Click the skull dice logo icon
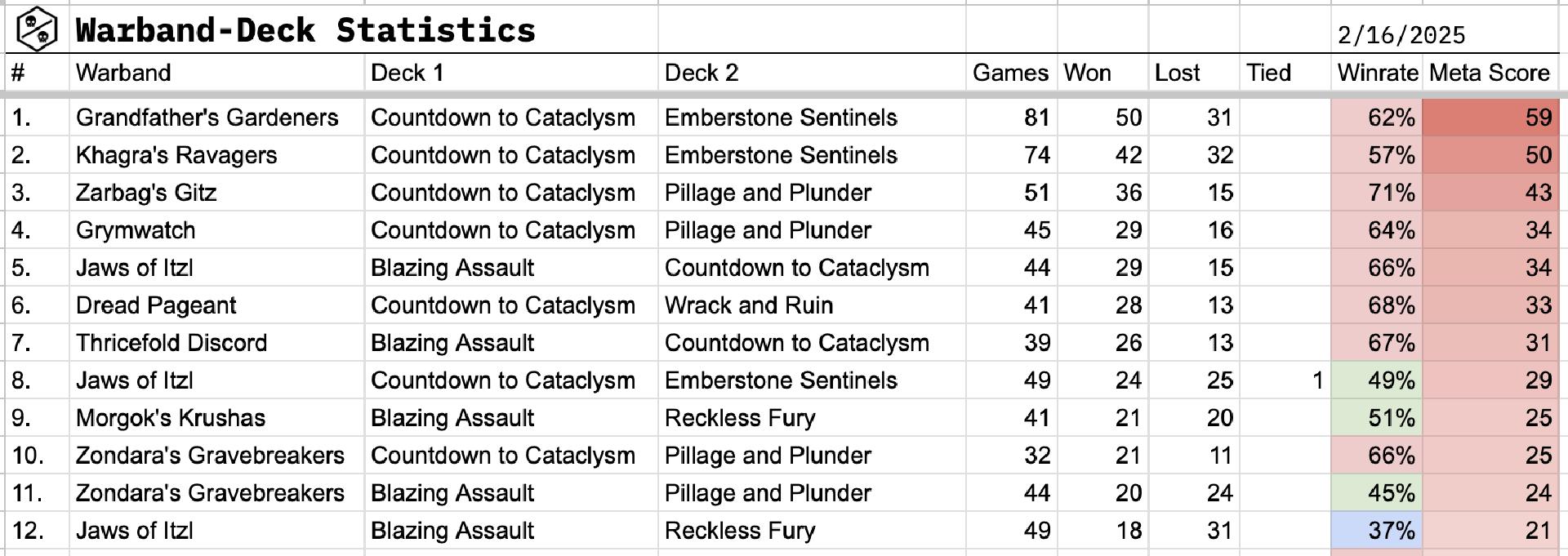The image size is (1568, 556). tap(37, 29)
